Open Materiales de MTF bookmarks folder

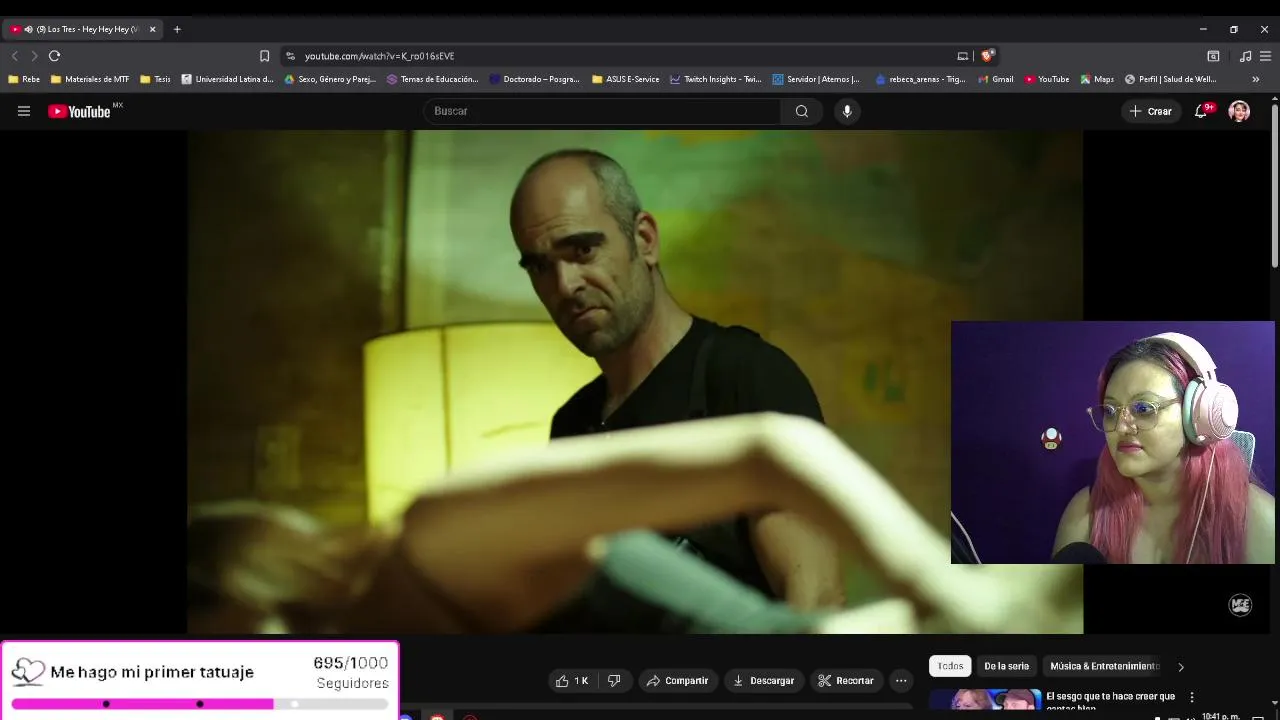[90, 79]
